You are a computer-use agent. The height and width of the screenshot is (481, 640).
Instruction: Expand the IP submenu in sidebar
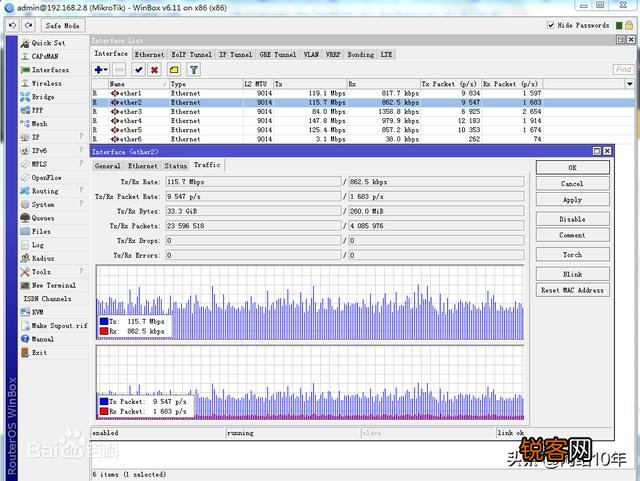pyautogui.click(x=36, y=137)
